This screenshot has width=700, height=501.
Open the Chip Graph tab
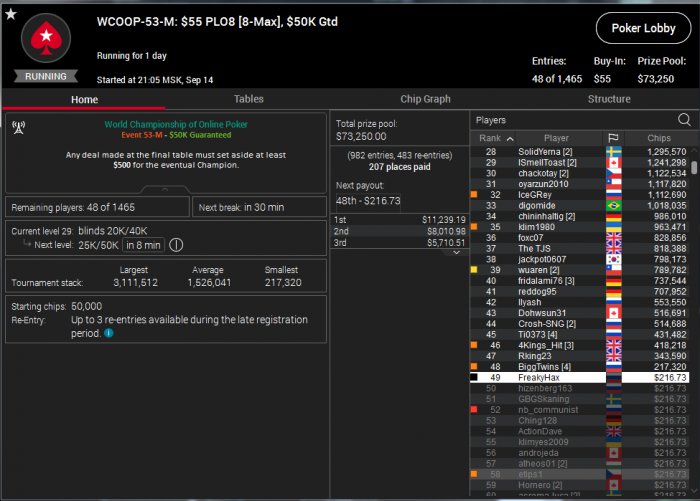pyautogui.click(x=425, y=99)
